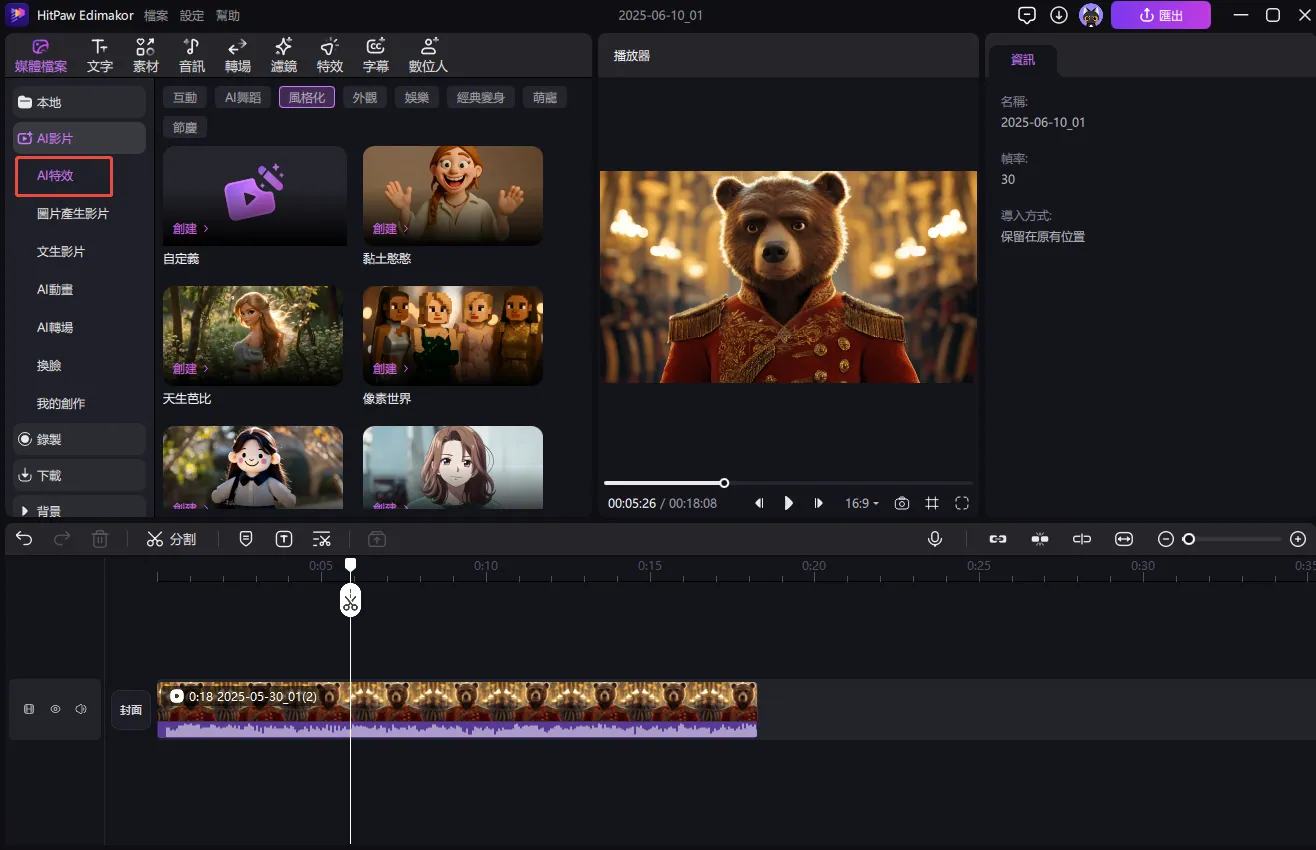Open the 數位人 digital human tab
Image resolution: width=1316 pixels, height=850 pixels.
(x=428, y=56)
